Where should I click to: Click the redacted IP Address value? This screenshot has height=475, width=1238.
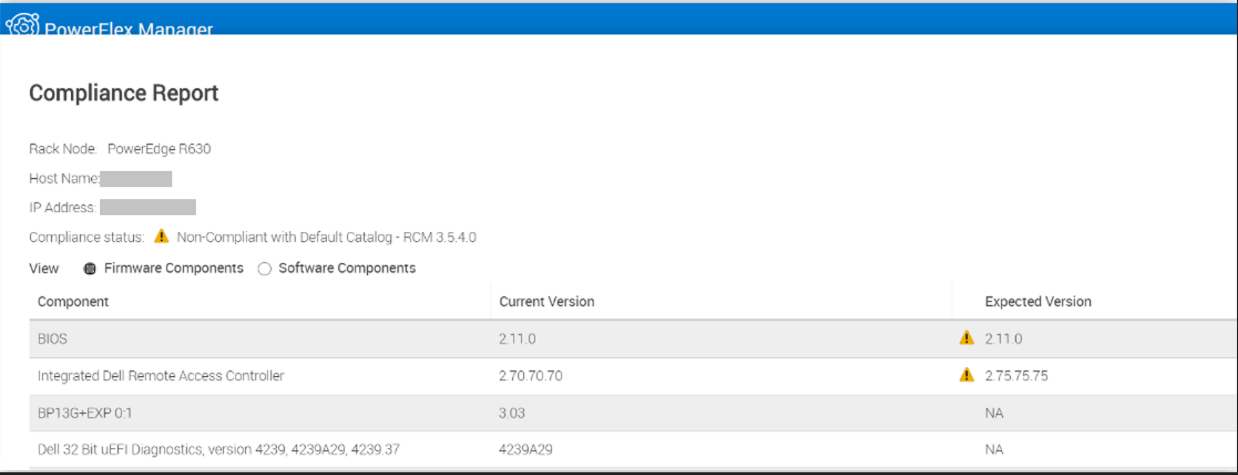(x=148, y=208)
